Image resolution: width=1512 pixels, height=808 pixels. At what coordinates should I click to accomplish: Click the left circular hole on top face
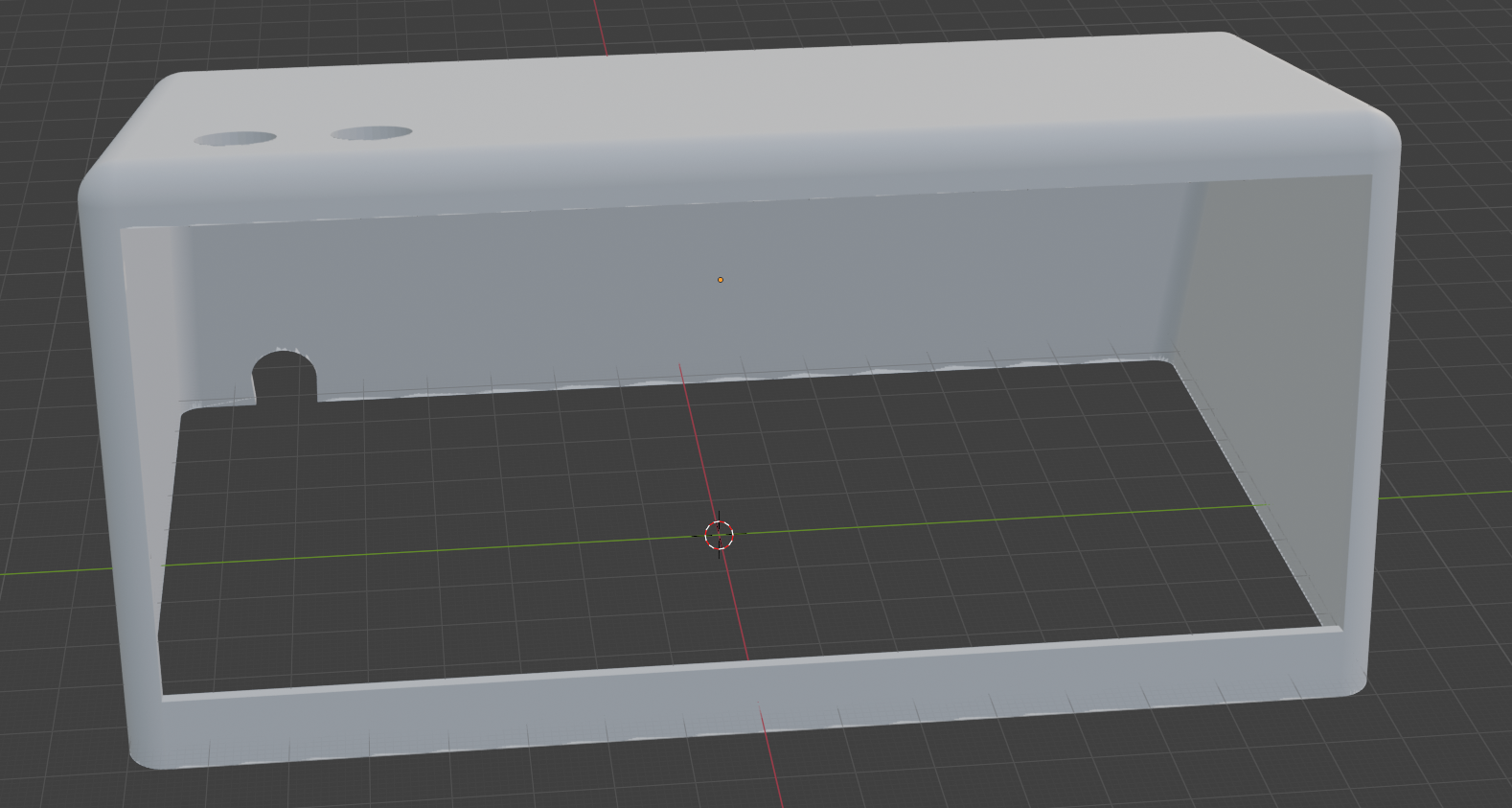click(x=236, y=140)
